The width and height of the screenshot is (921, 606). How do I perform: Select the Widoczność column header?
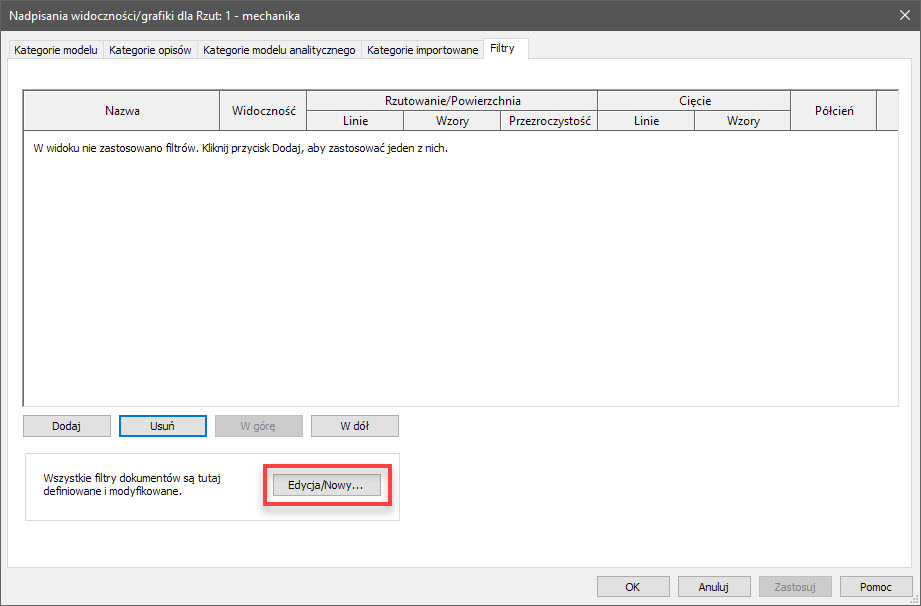(x=263, y=111)
